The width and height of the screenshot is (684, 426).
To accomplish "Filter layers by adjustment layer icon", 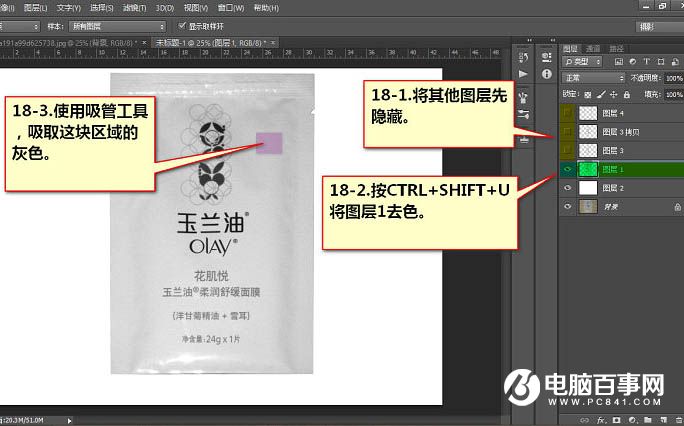I will click(x=633, y=61).
